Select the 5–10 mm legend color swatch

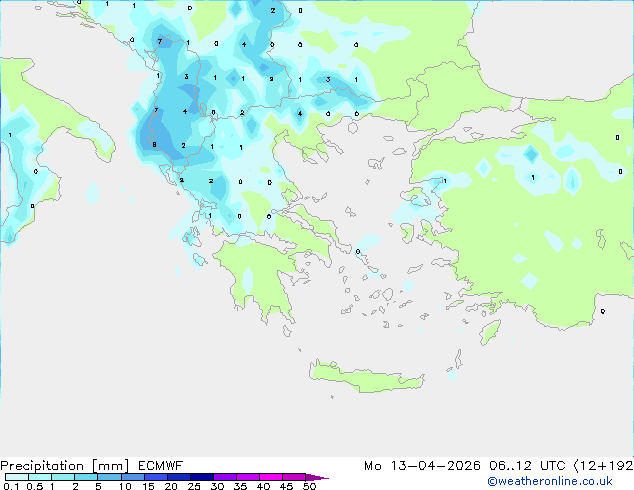point(109,477)
